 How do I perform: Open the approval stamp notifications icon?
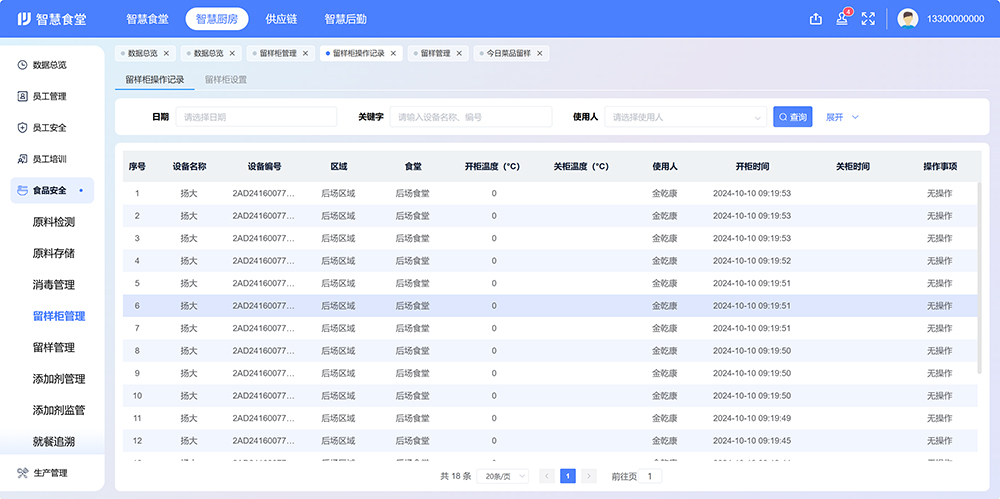point(842,19)
